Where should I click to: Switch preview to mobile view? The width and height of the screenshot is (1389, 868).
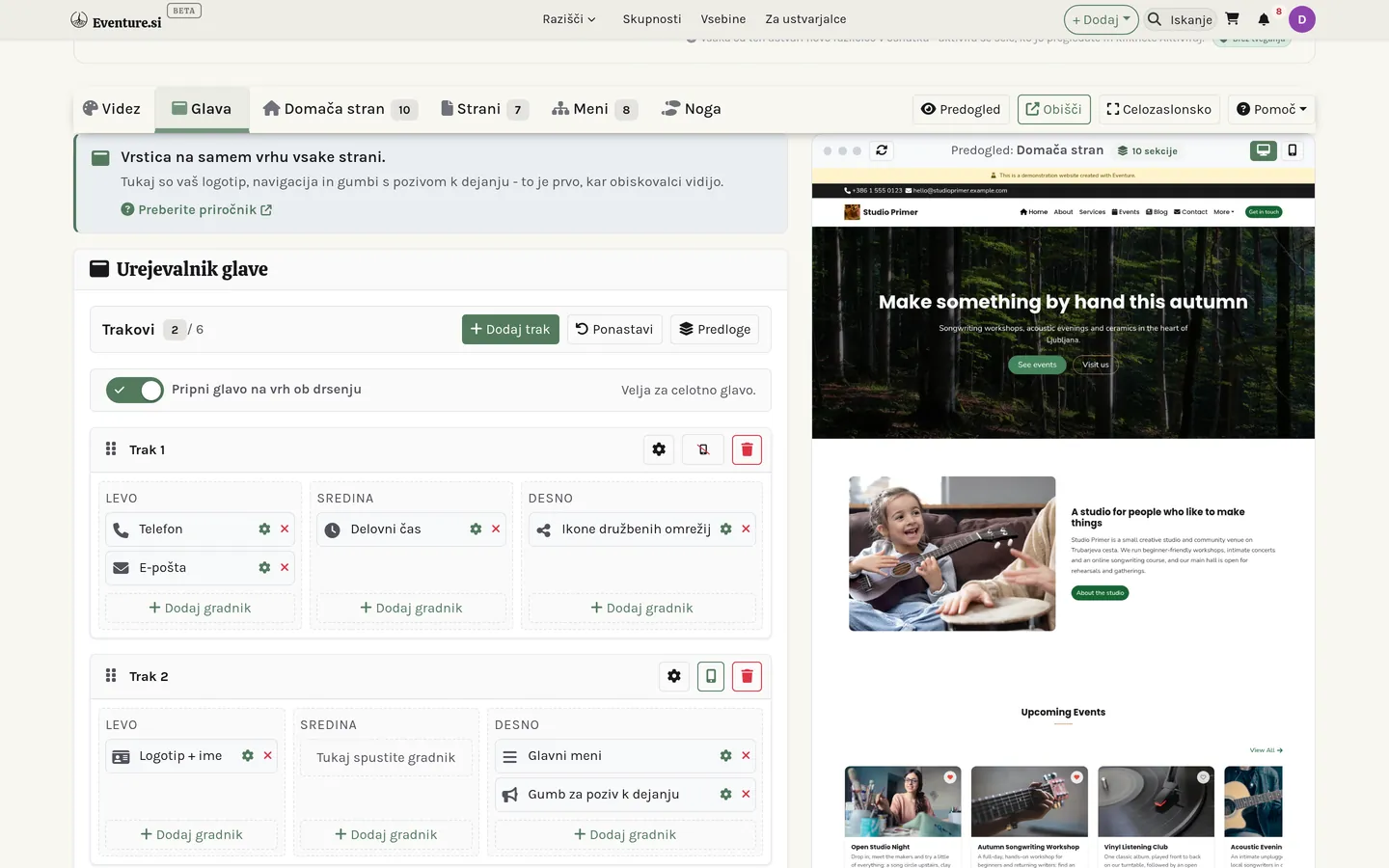tap(1293, 150)
